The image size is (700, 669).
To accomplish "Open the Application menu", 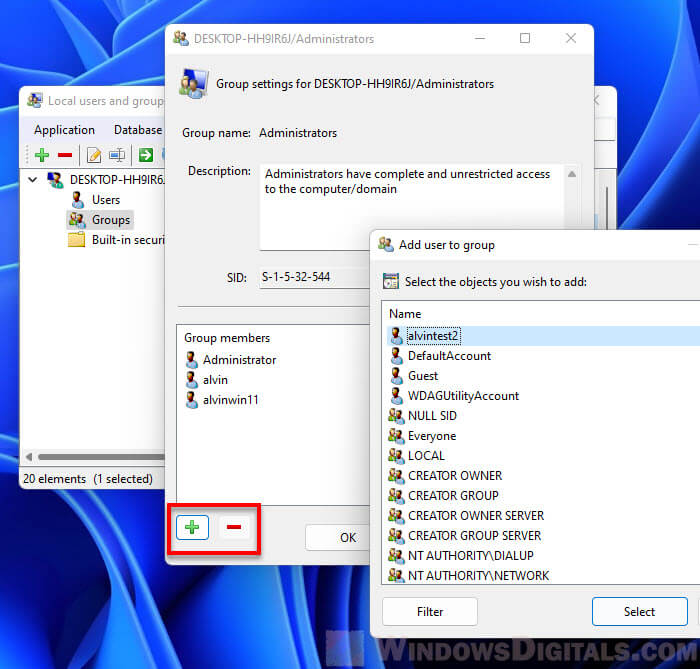I will [64, 130].
